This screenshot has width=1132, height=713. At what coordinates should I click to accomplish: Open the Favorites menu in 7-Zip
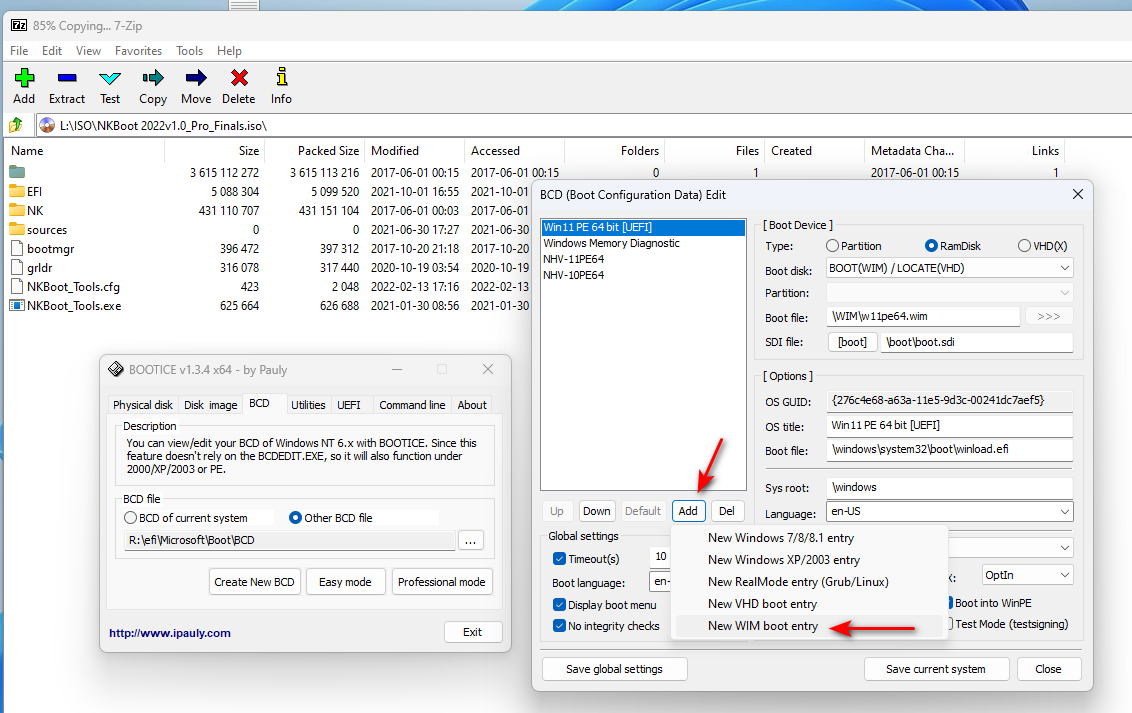click(x=138, y=51)
